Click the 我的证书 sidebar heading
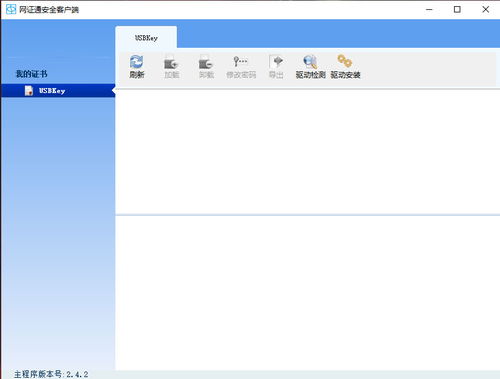 click(x=32, y=74)
